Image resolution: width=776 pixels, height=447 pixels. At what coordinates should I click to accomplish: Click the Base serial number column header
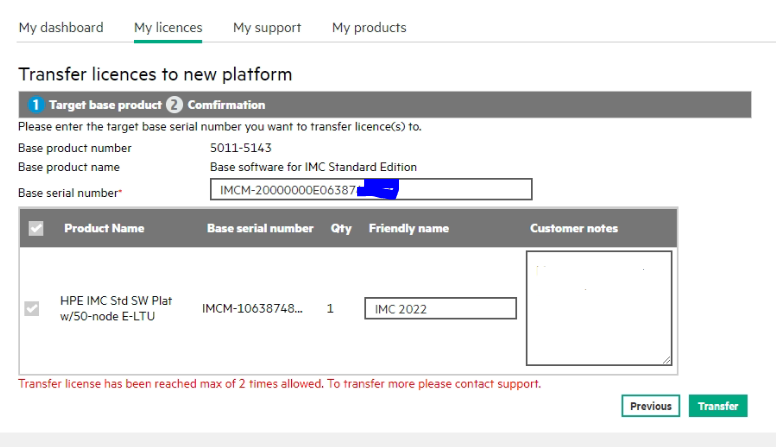click(260, 228)
